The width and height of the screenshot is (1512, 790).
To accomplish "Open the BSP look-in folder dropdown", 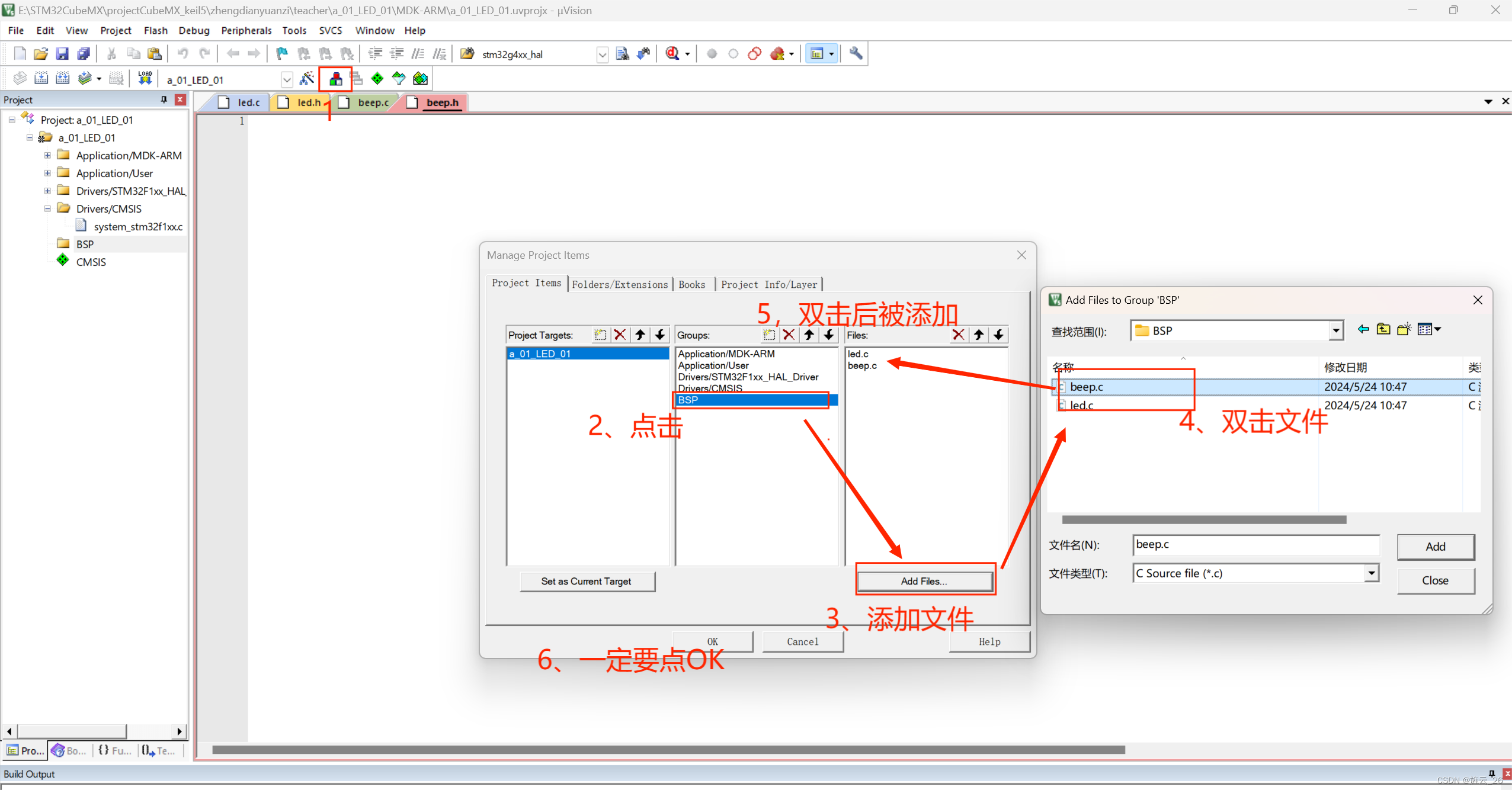I will pos(1335,331).
